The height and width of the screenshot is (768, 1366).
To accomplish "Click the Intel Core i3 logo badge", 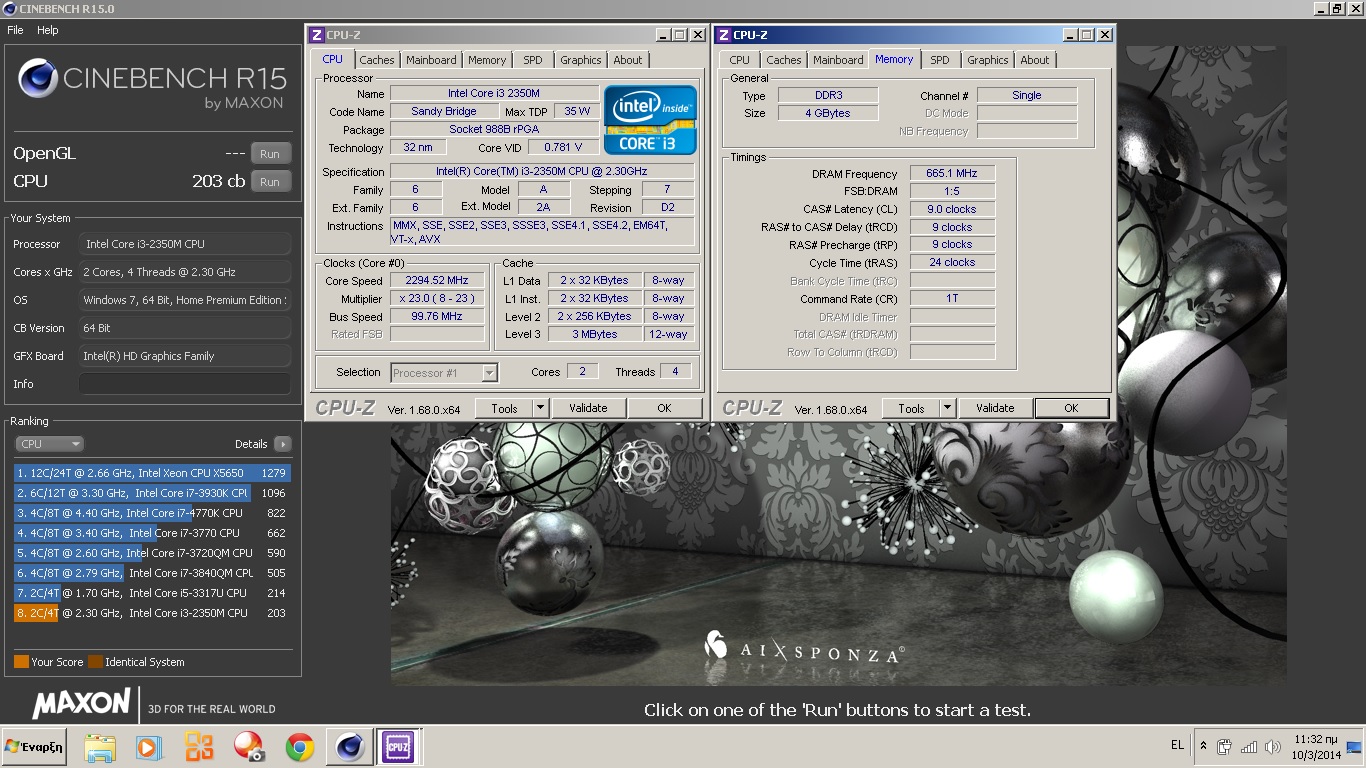I will coord(650,120).
